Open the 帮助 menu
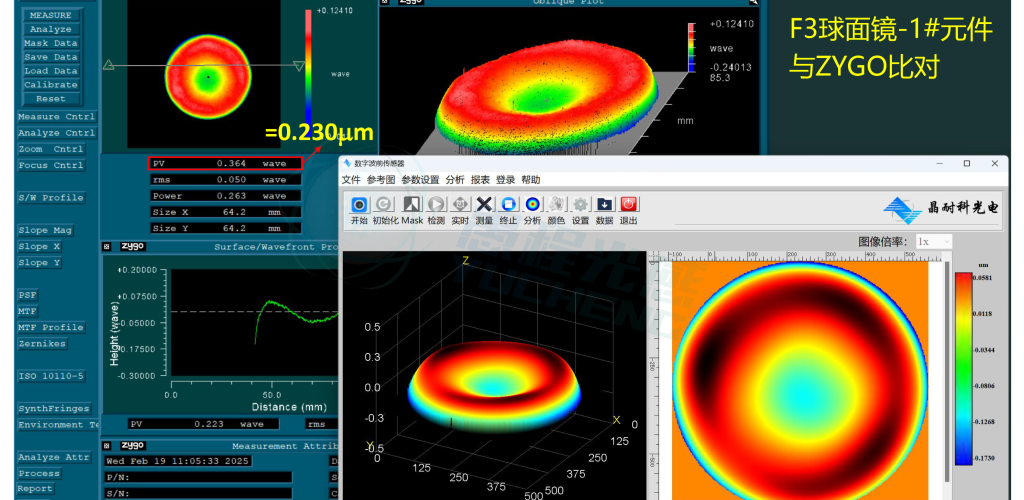 [x=531, y=180]
